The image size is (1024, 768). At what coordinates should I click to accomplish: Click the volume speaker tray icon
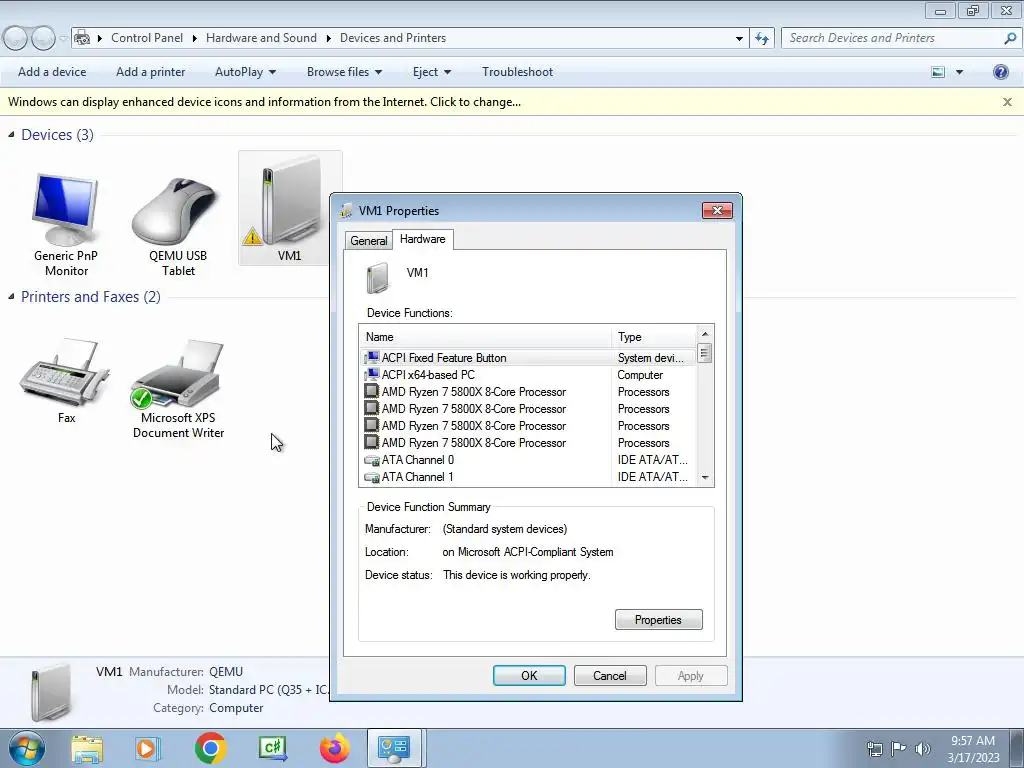click(x=923, y=748)
